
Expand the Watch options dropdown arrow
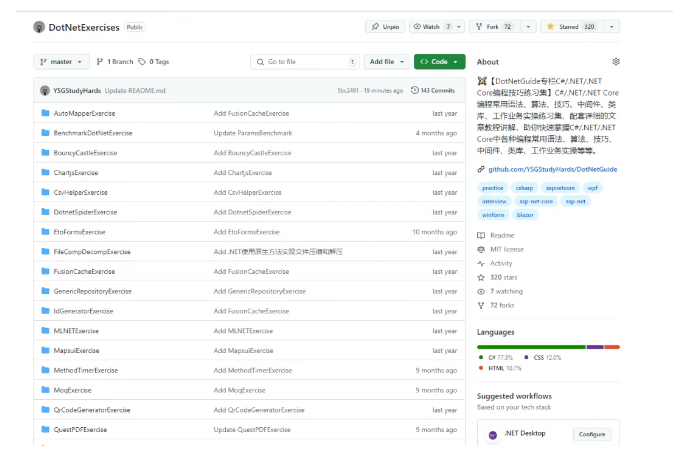(x=459, y=27)
